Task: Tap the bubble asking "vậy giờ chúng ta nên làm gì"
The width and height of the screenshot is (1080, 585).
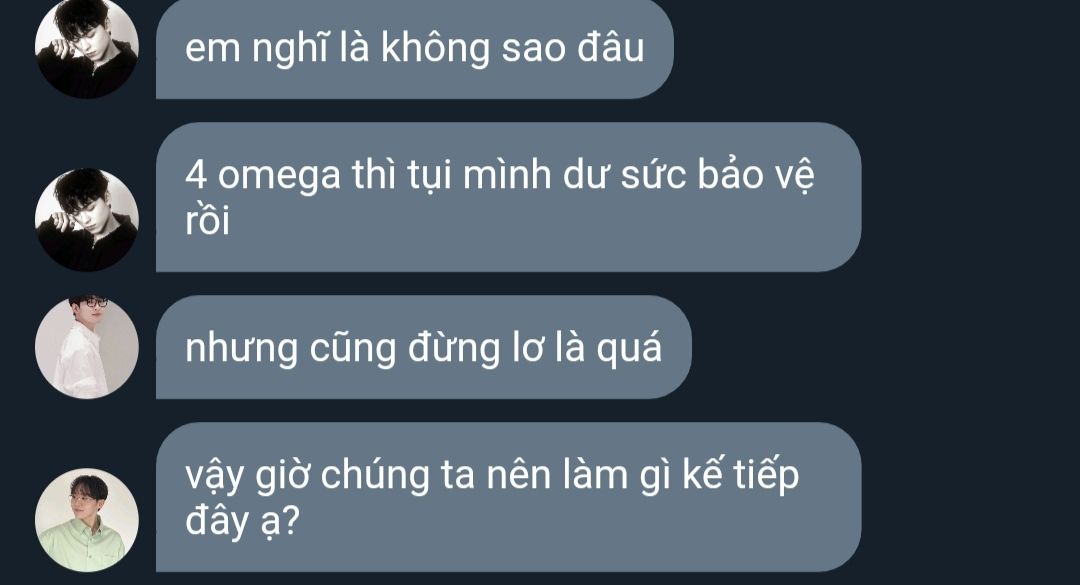Action: pyautogui.click(x=508, y=497)
